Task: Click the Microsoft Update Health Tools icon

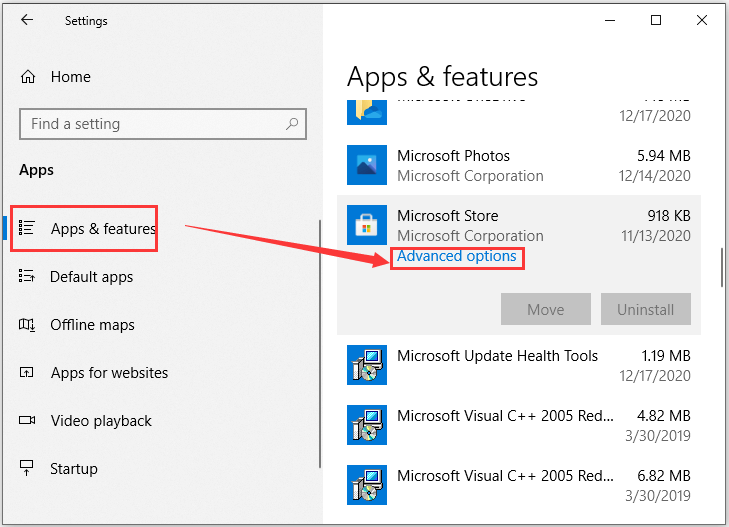Action: [367, 365]
